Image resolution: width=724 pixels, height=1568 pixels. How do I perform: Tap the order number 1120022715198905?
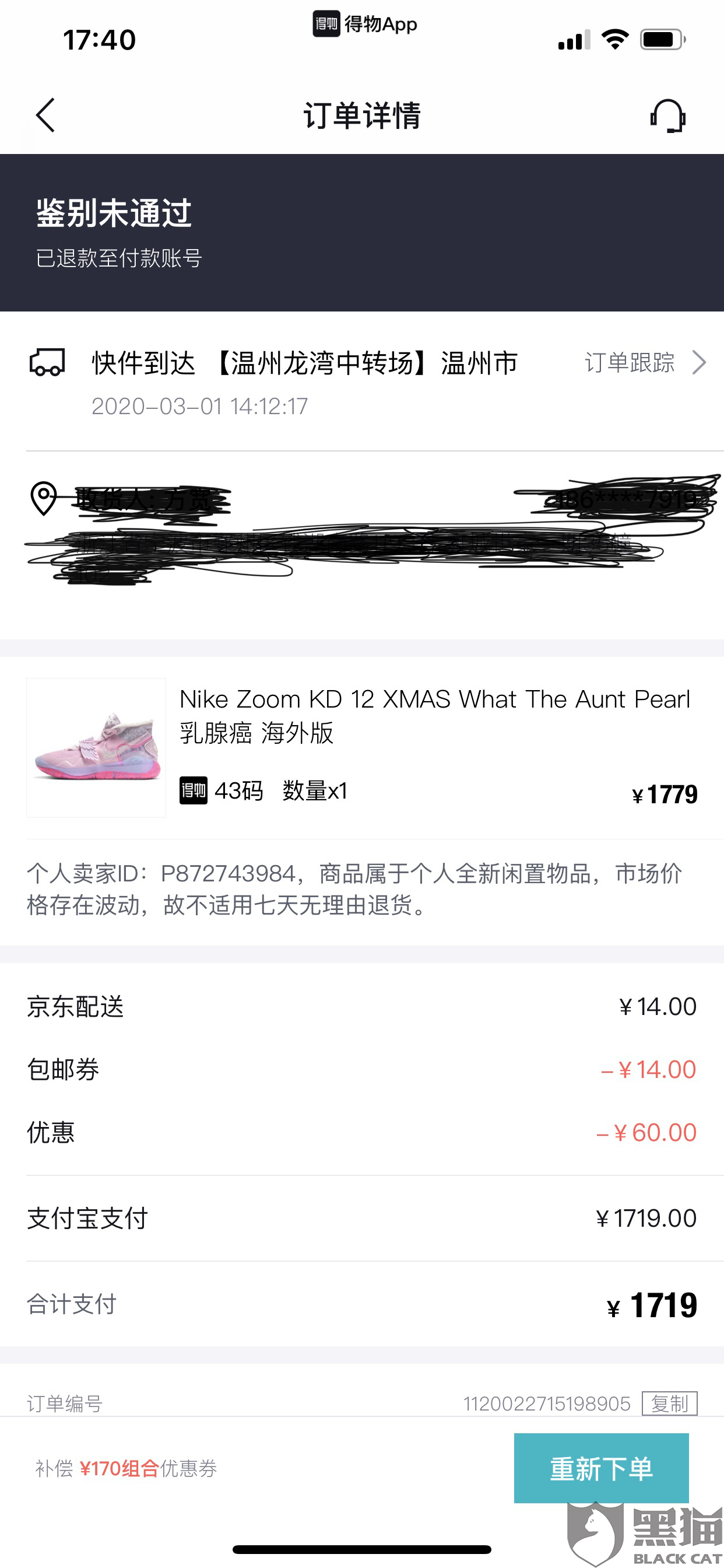pos(546,1403)
